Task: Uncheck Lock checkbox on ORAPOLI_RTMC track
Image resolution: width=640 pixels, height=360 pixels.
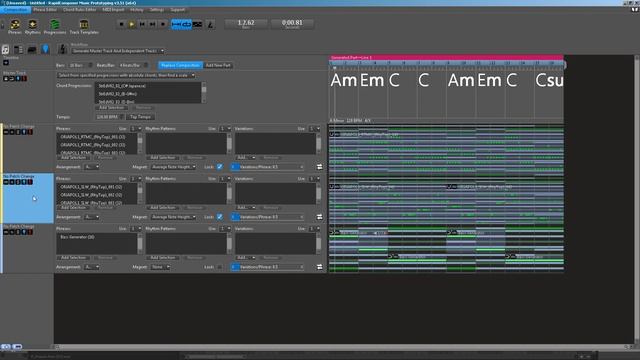Action: coord(220,167)
